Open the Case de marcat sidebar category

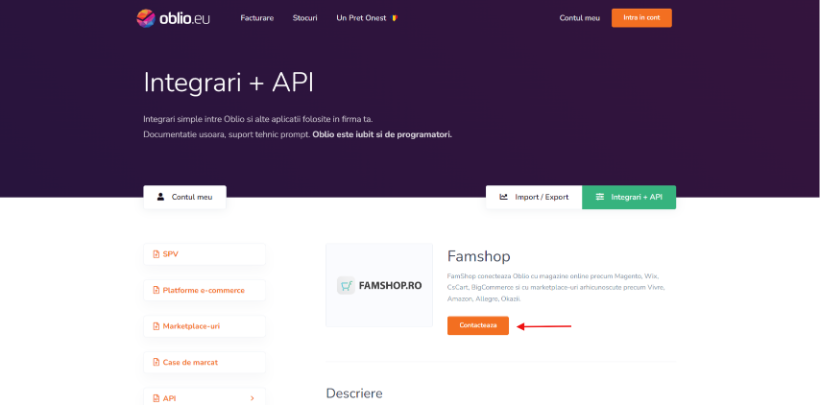point(204,363)
